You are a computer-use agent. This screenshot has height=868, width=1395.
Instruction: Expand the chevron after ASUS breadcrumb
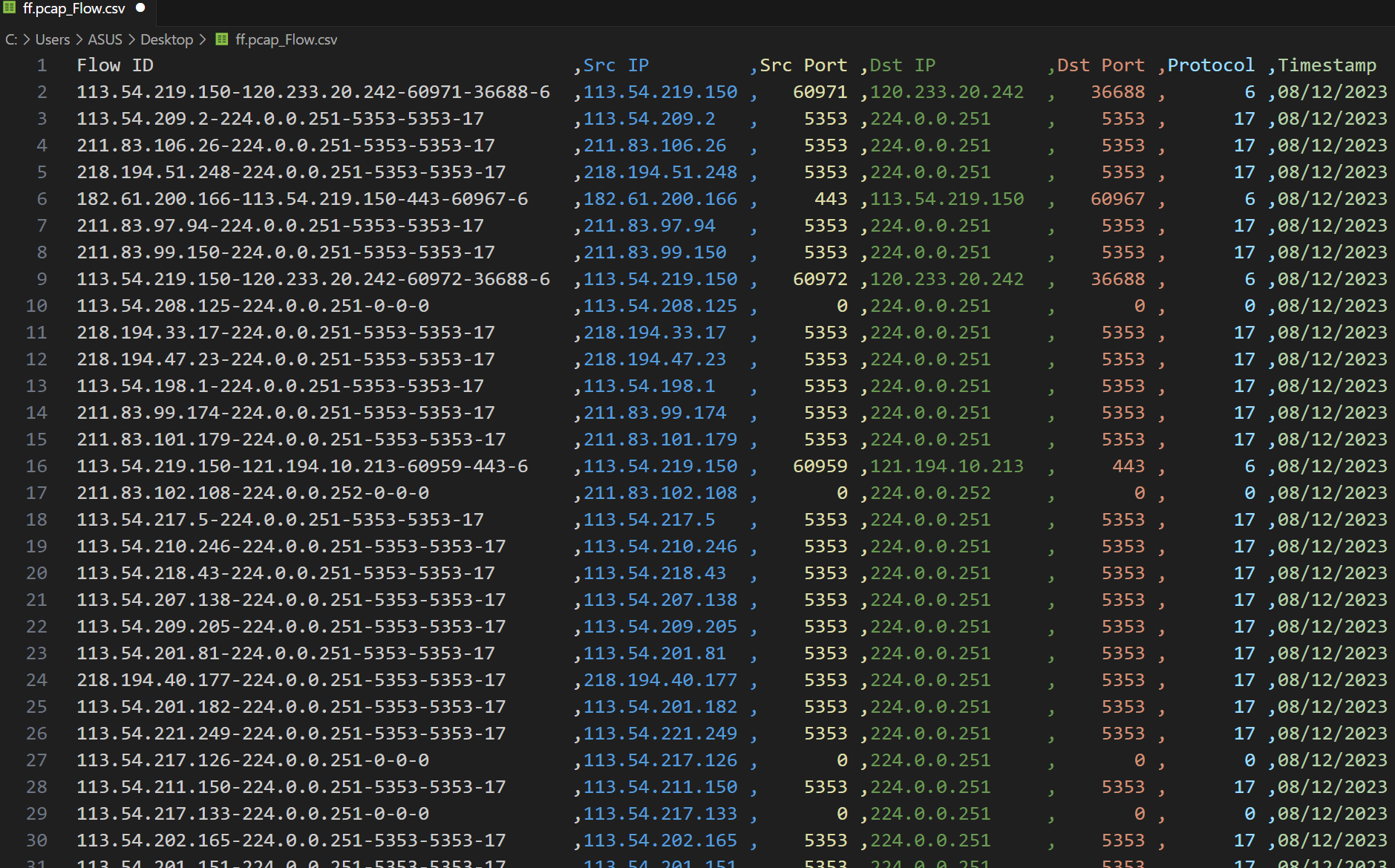tap(130, 39)
